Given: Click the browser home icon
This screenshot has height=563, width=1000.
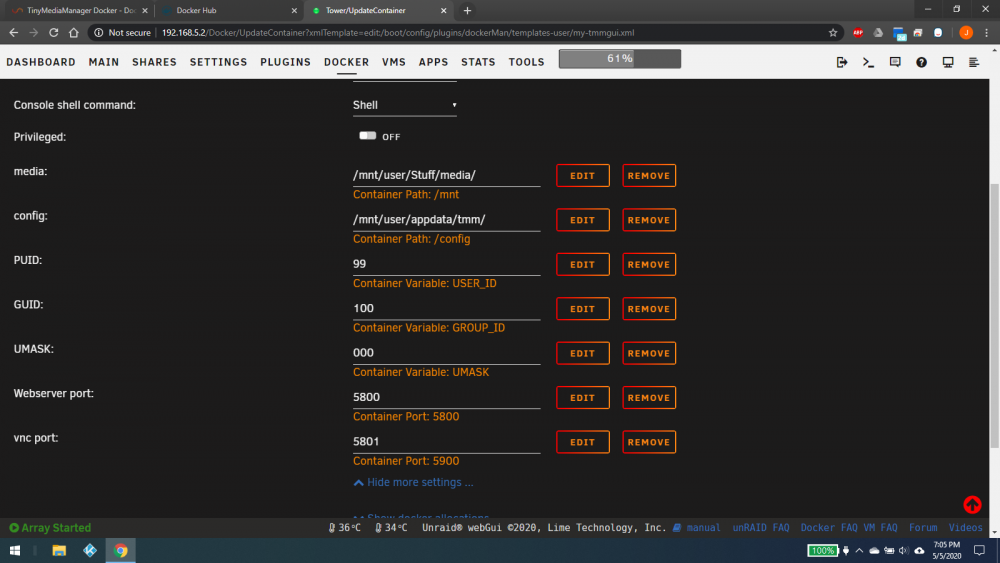Looking at the screenshot, I should coord(74,33).
